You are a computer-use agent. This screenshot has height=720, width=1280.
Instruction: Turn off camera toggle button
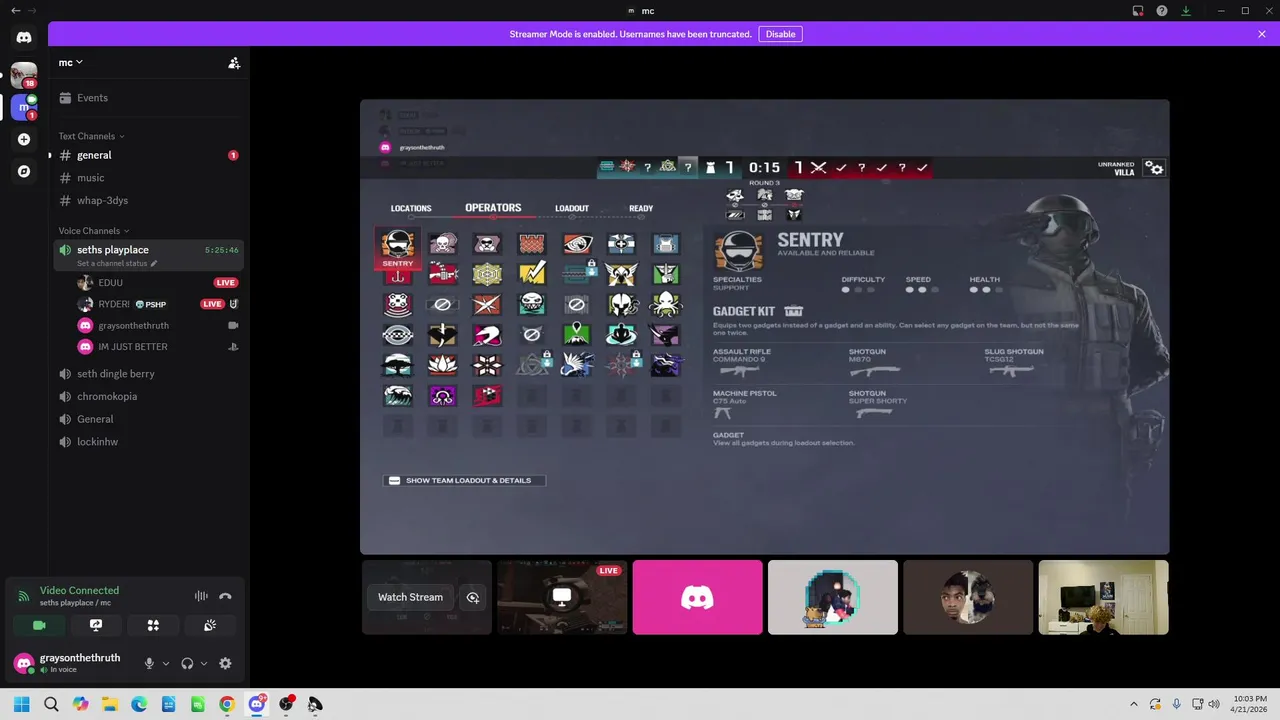(39, 625)
